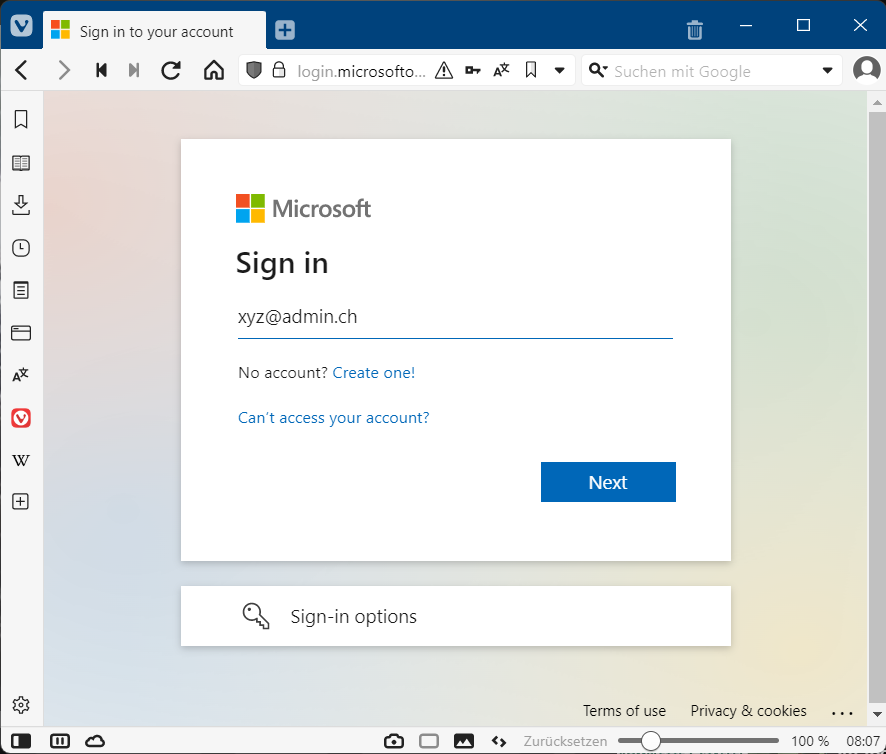
Task: Open the closed tabs trash list
Action: click(x=695, y=30)
